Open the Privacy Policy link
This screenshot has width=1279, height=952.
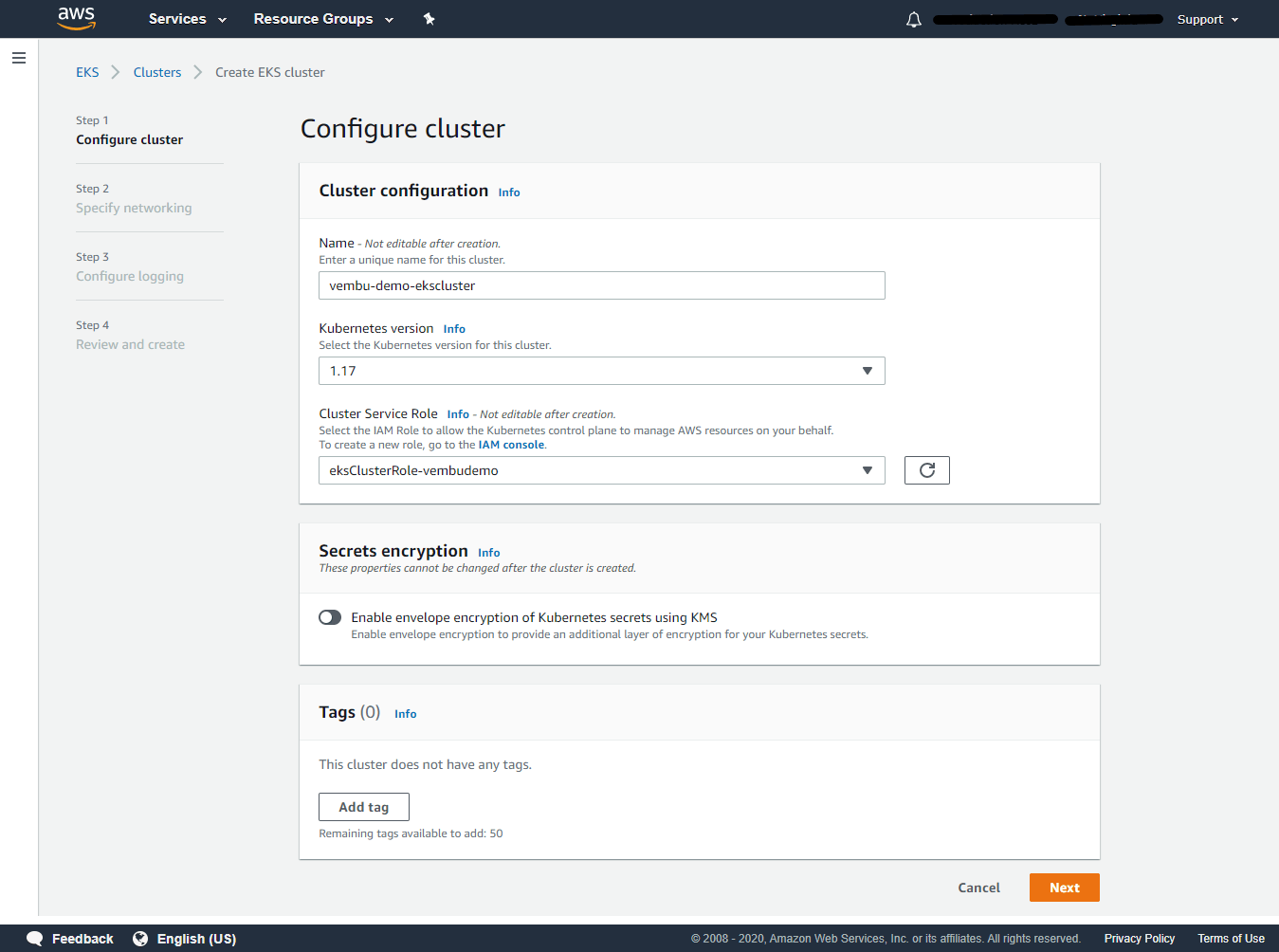point(1140,939)
